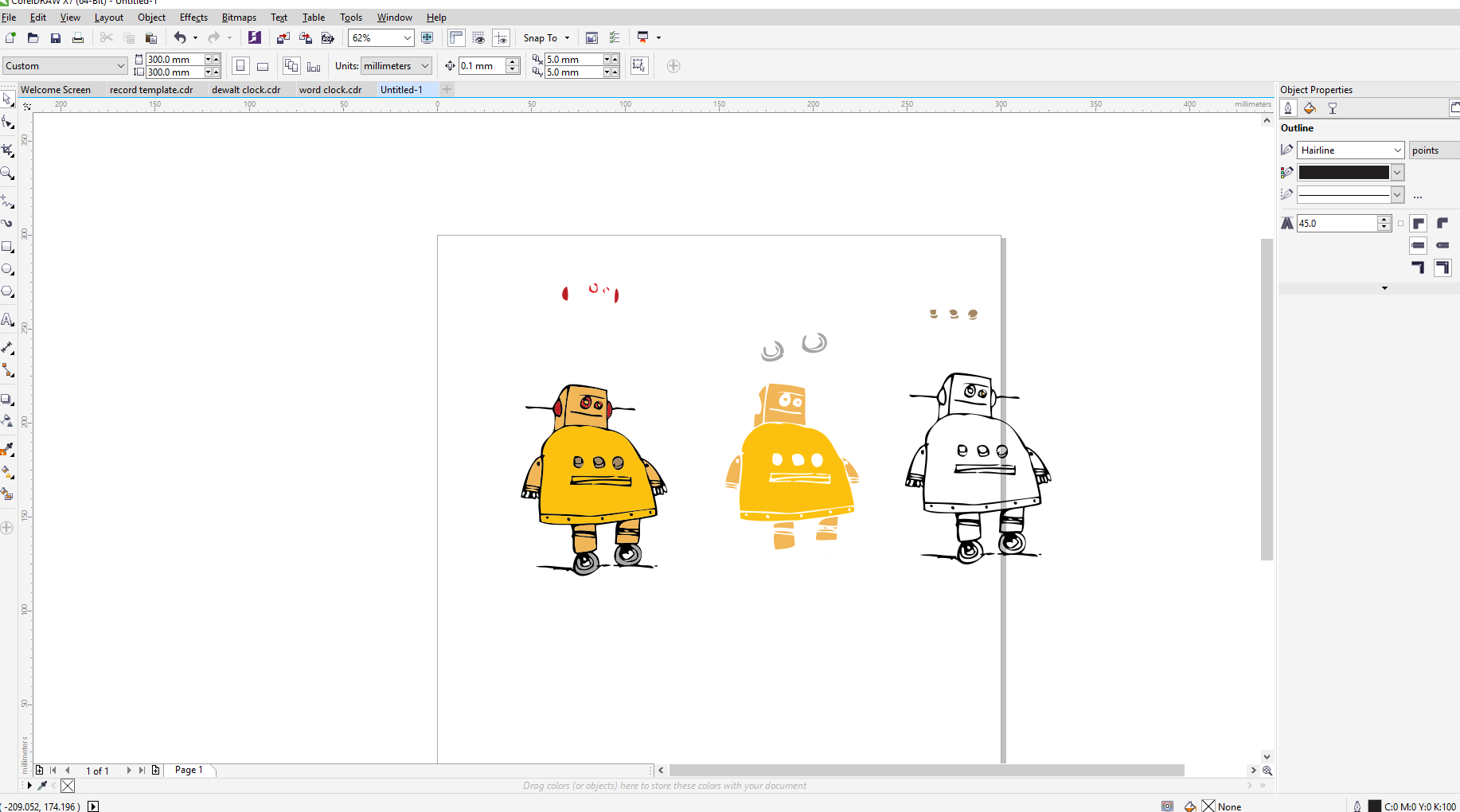Open the Effects menu

193,18
